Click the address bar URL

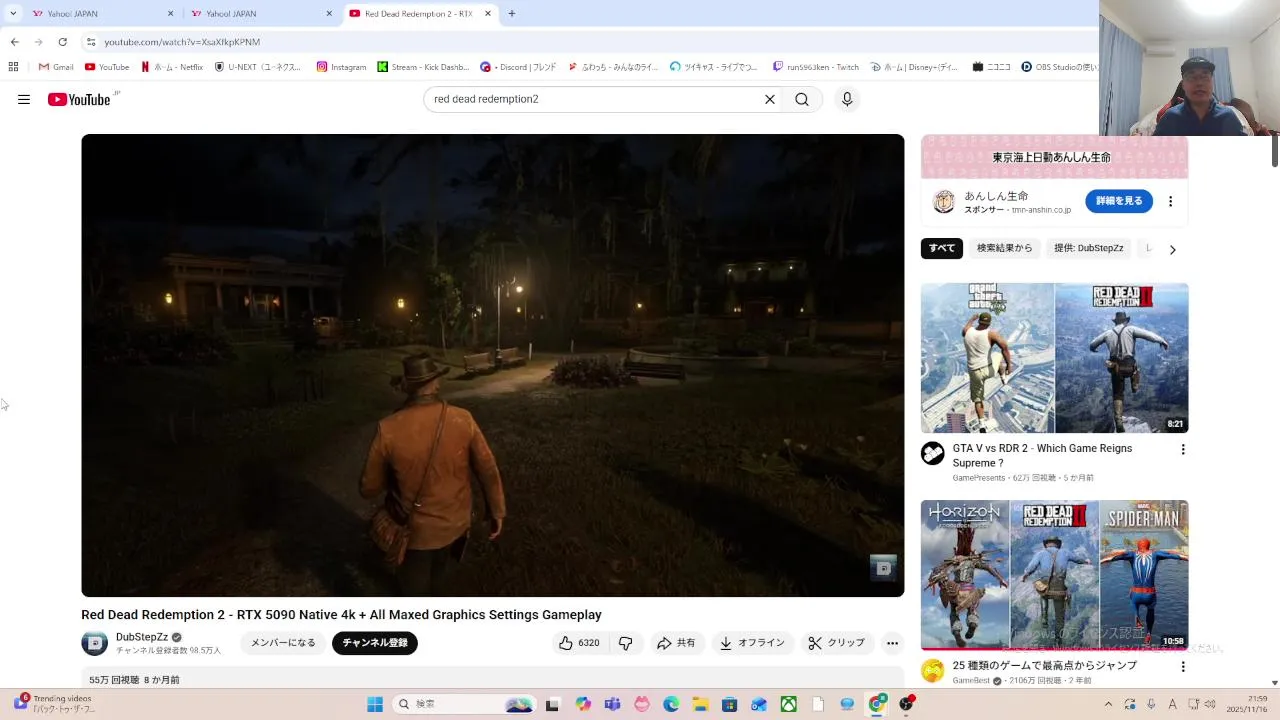[182, 42]
